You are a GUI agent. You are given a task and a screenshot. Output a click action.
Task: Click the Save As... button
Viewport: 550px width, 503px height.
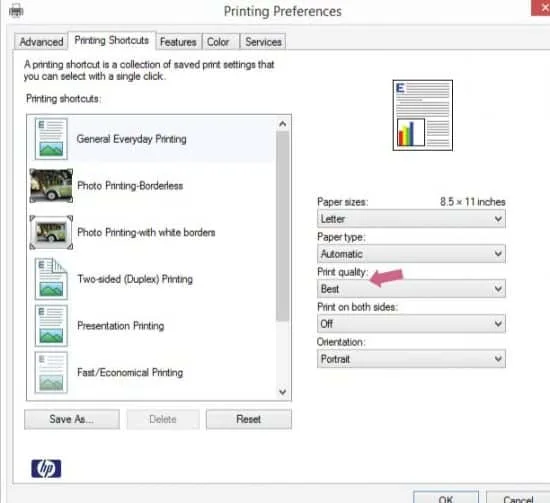pos(72,419)
